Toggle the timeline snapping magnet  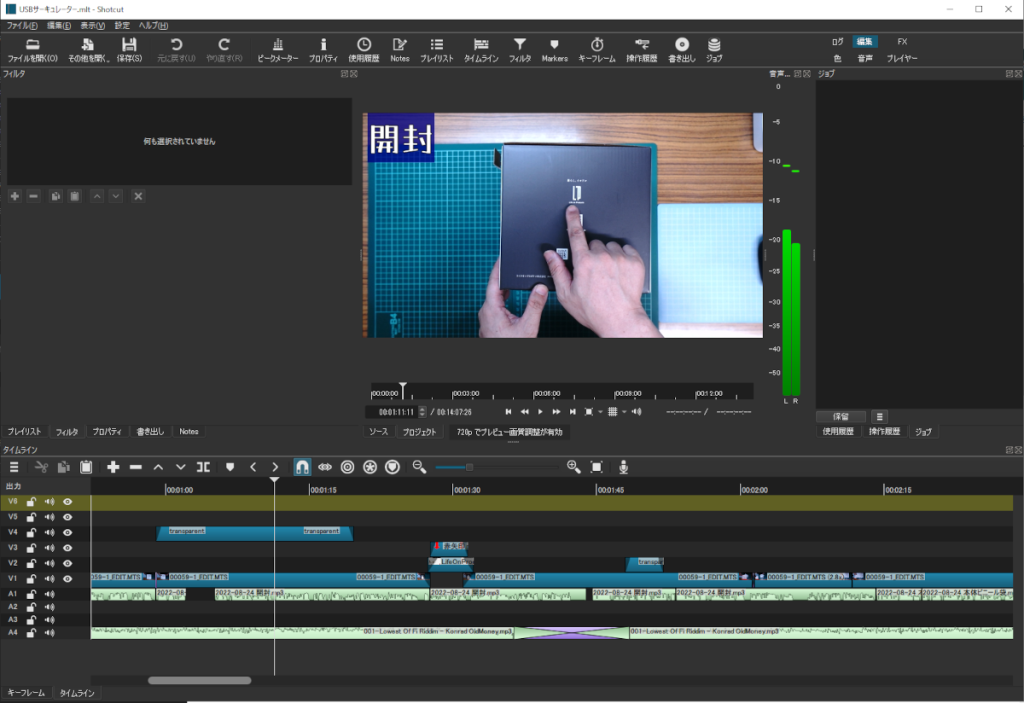301,467
